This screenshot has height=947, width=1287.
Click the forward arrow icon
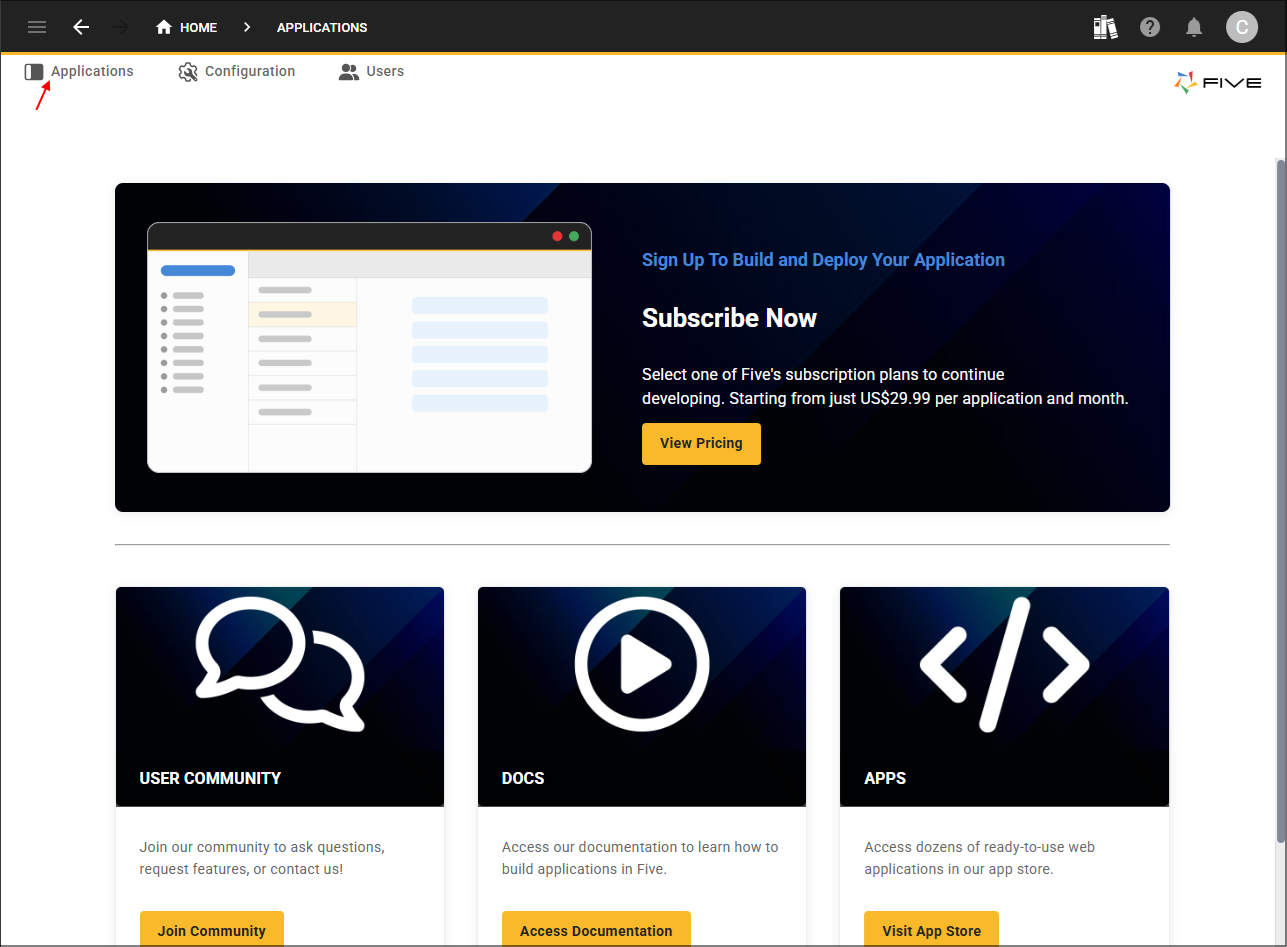pyautogui.click(x=122, y=27)
